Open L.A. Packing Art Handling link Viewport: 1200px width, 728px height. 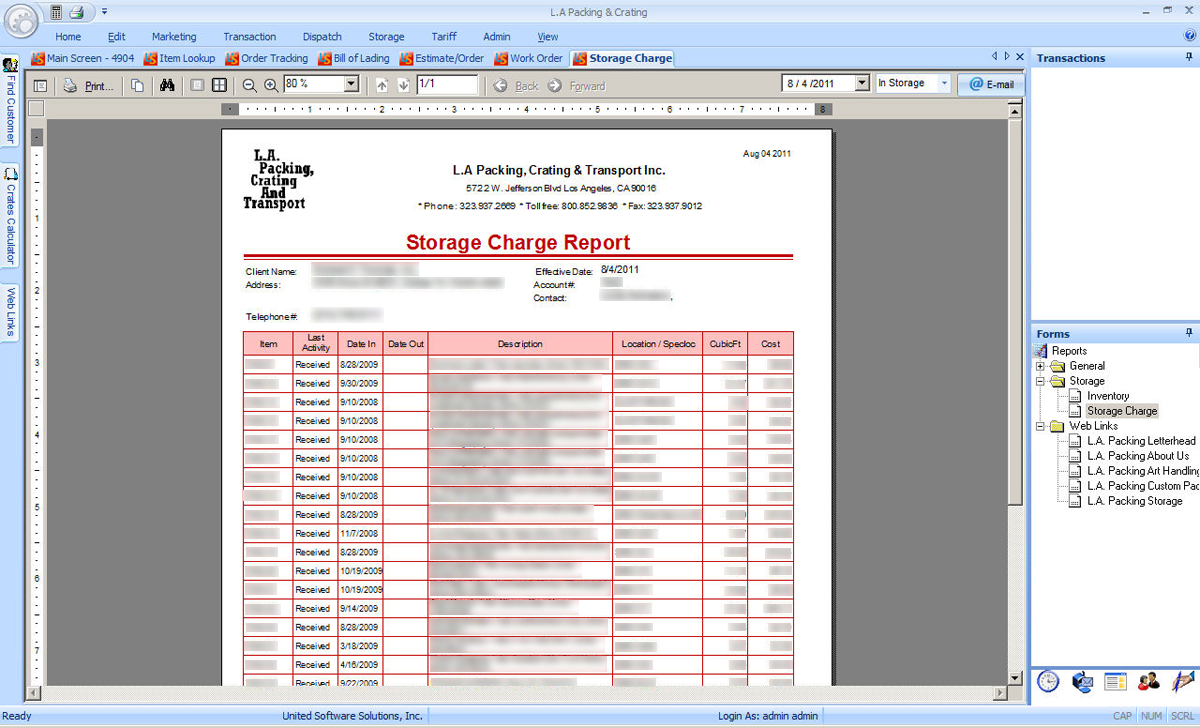(x=1143, y=471)
